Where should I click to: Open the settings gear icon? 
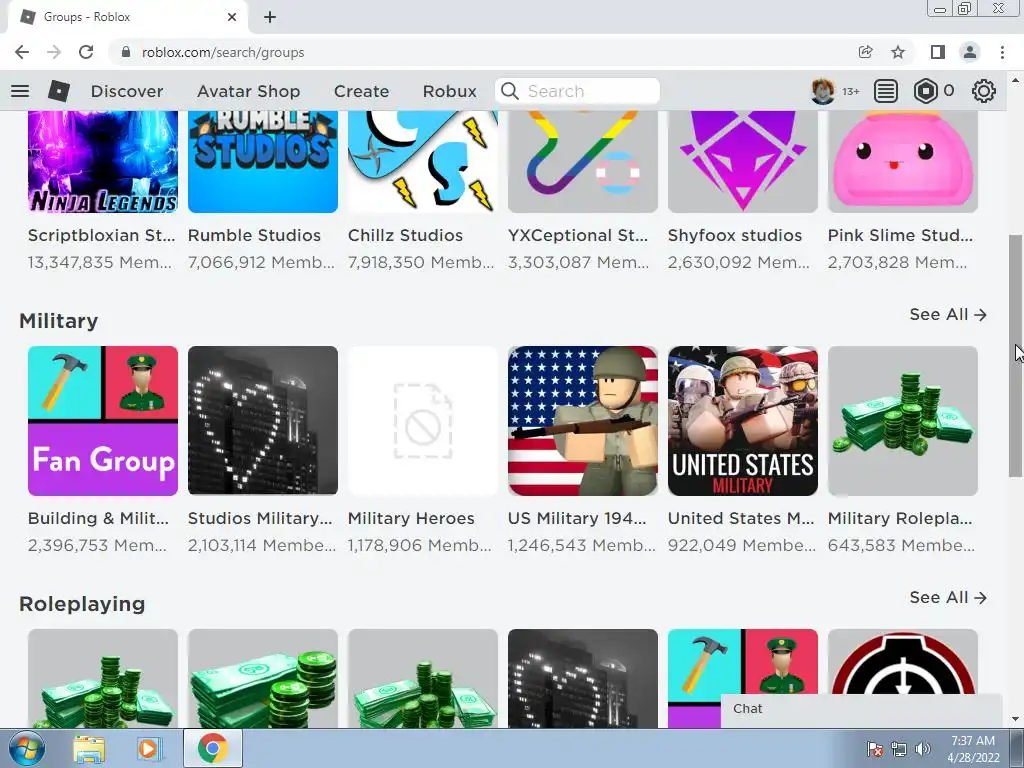pyautogui.click(x=984, y=91)
